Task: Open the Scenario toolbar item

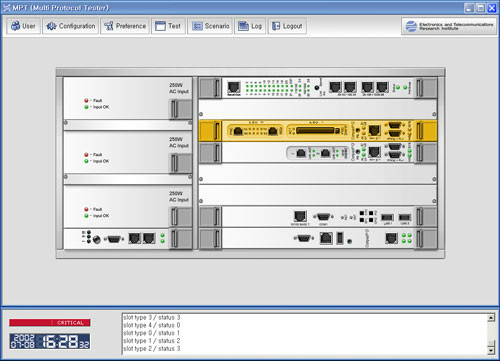Action: [210, 26]
